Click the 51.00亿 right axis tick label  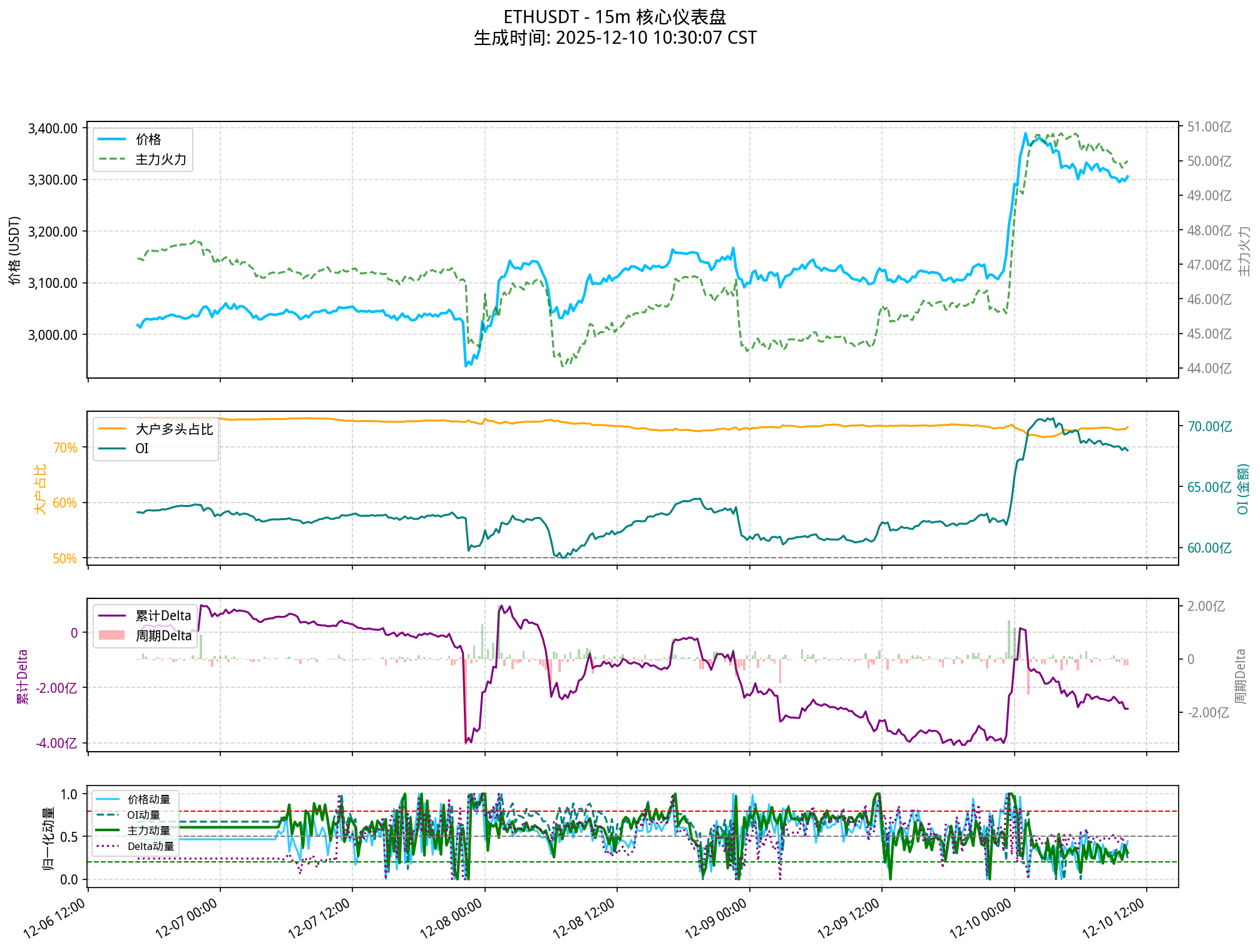pos(1209,128)
